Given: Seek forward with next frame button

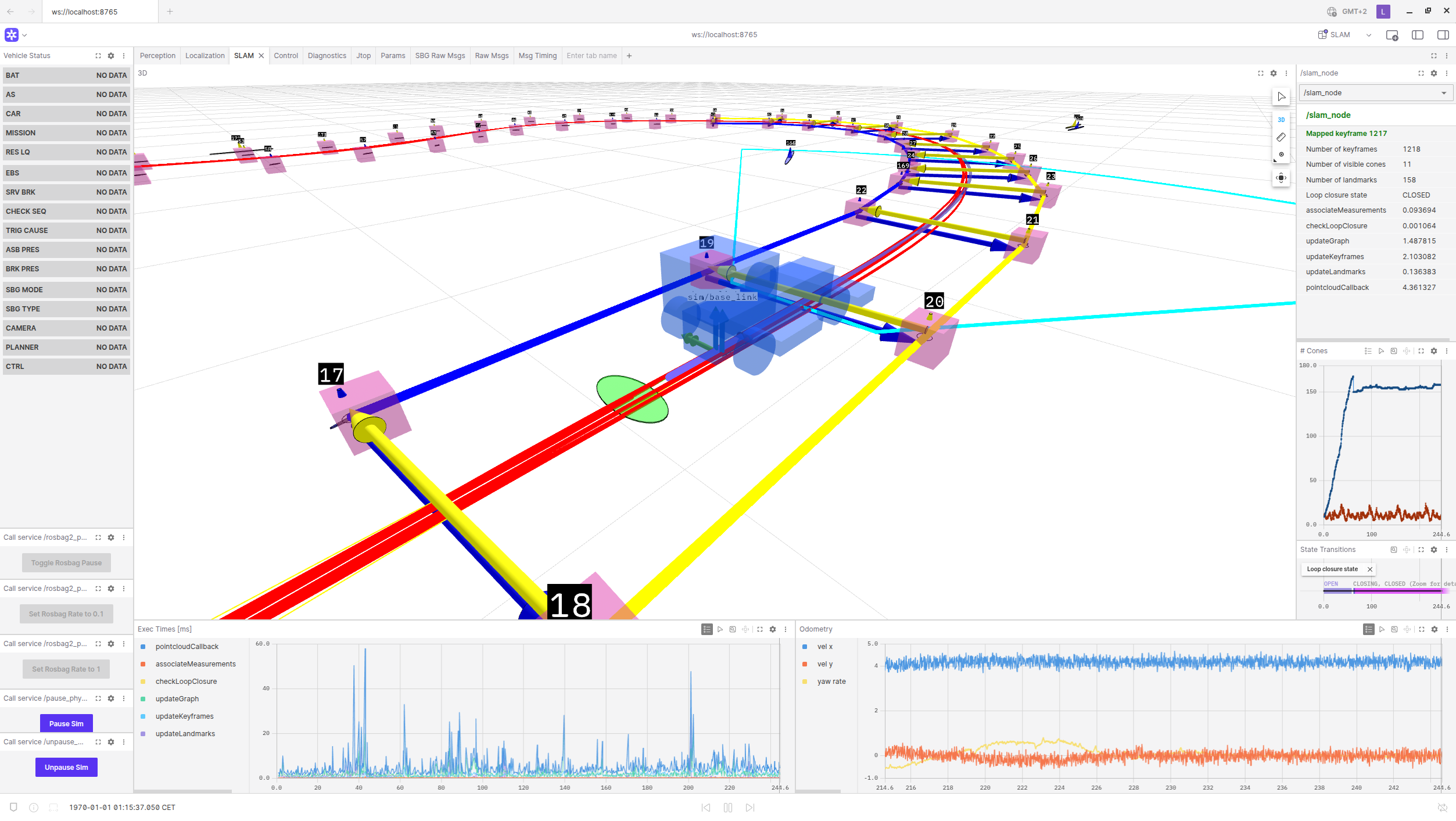Looking at the screenshot, I should [x=750, y=808].
